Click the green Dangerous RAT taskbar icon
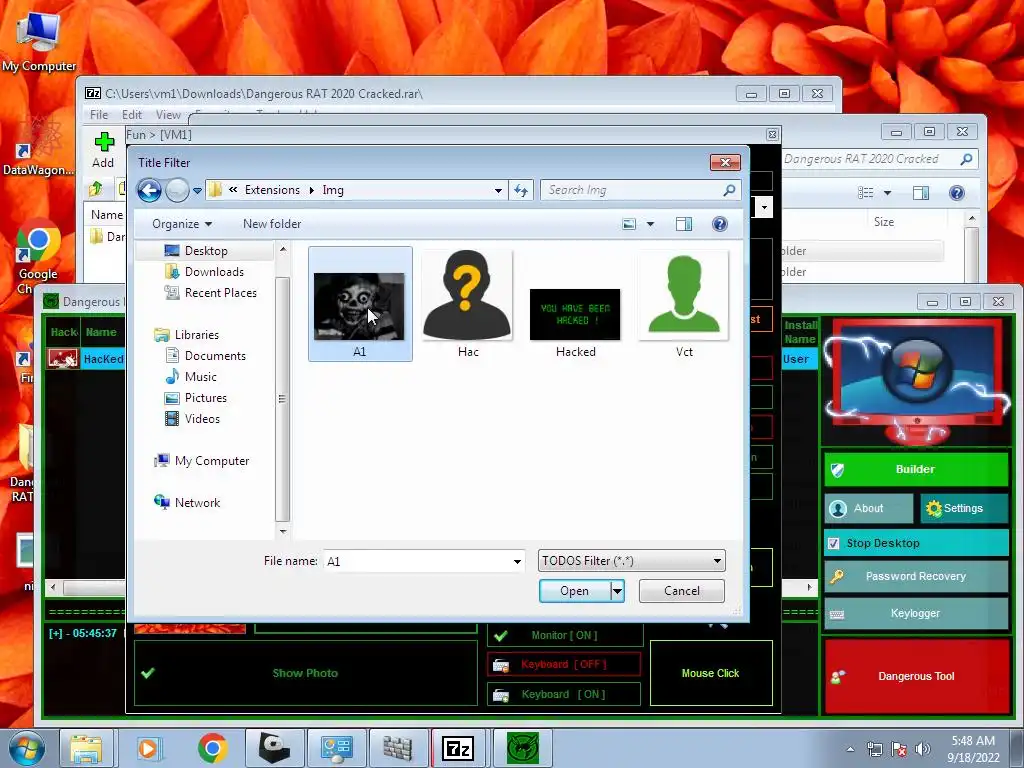1024x768 pixels. 523,748
